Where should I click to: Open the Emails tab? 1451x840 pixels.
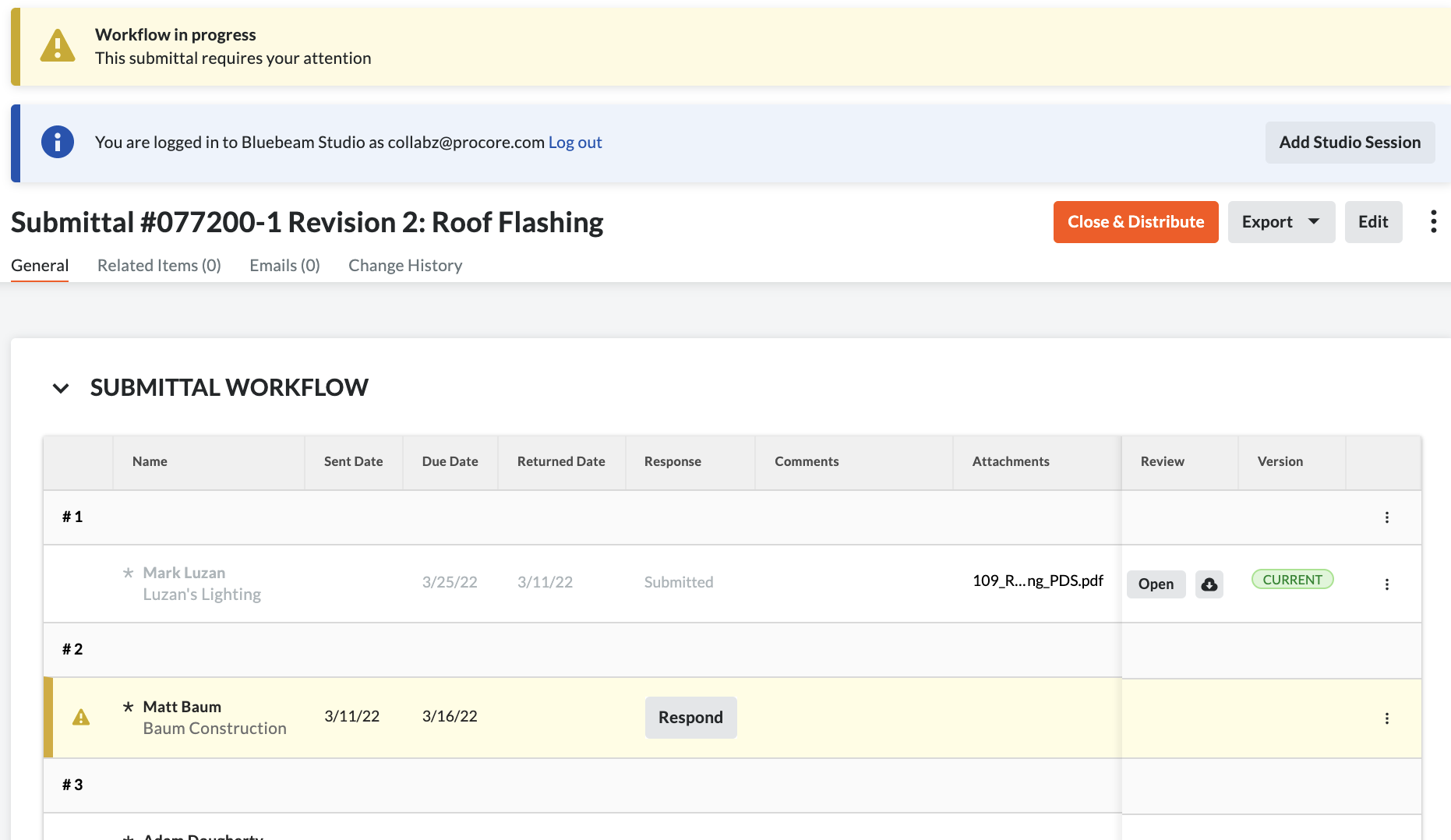click(x=284, y=266)
